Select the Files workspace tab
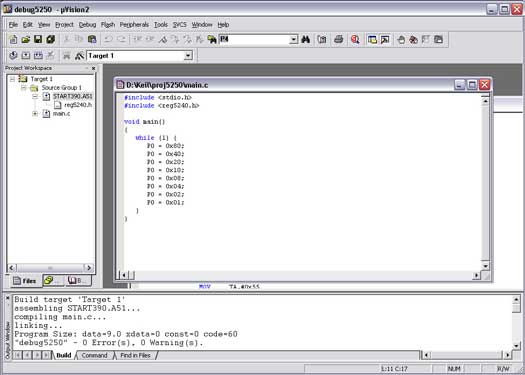This screenshot has height=375, width=525. 25,281
